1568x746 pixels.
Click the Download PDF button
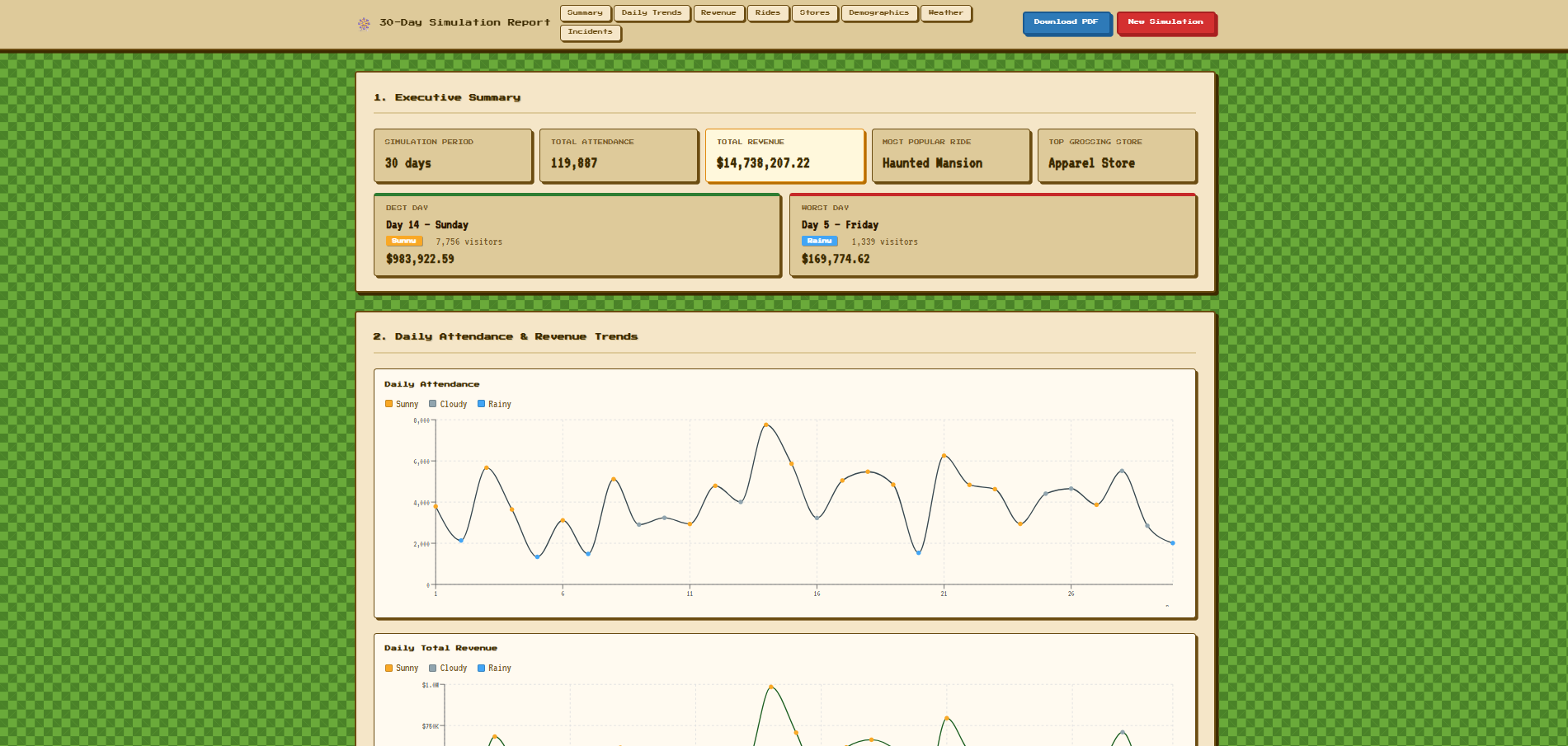coord(1067,22)
